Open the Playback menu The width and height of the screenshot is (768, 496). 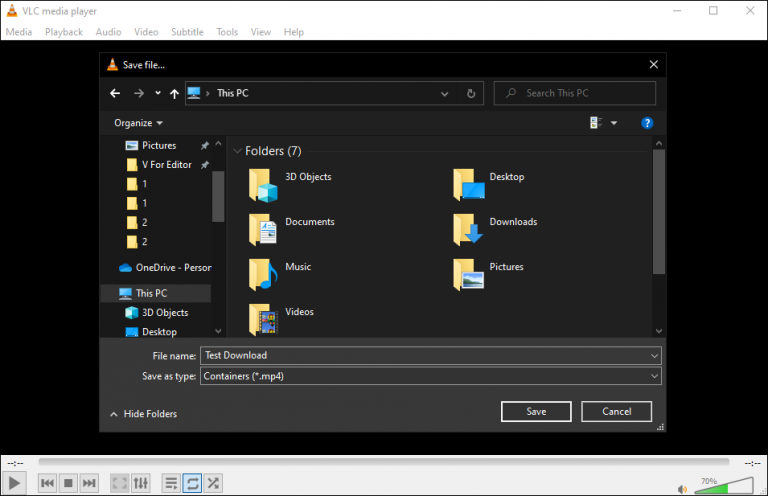click(x=64, y=32)
